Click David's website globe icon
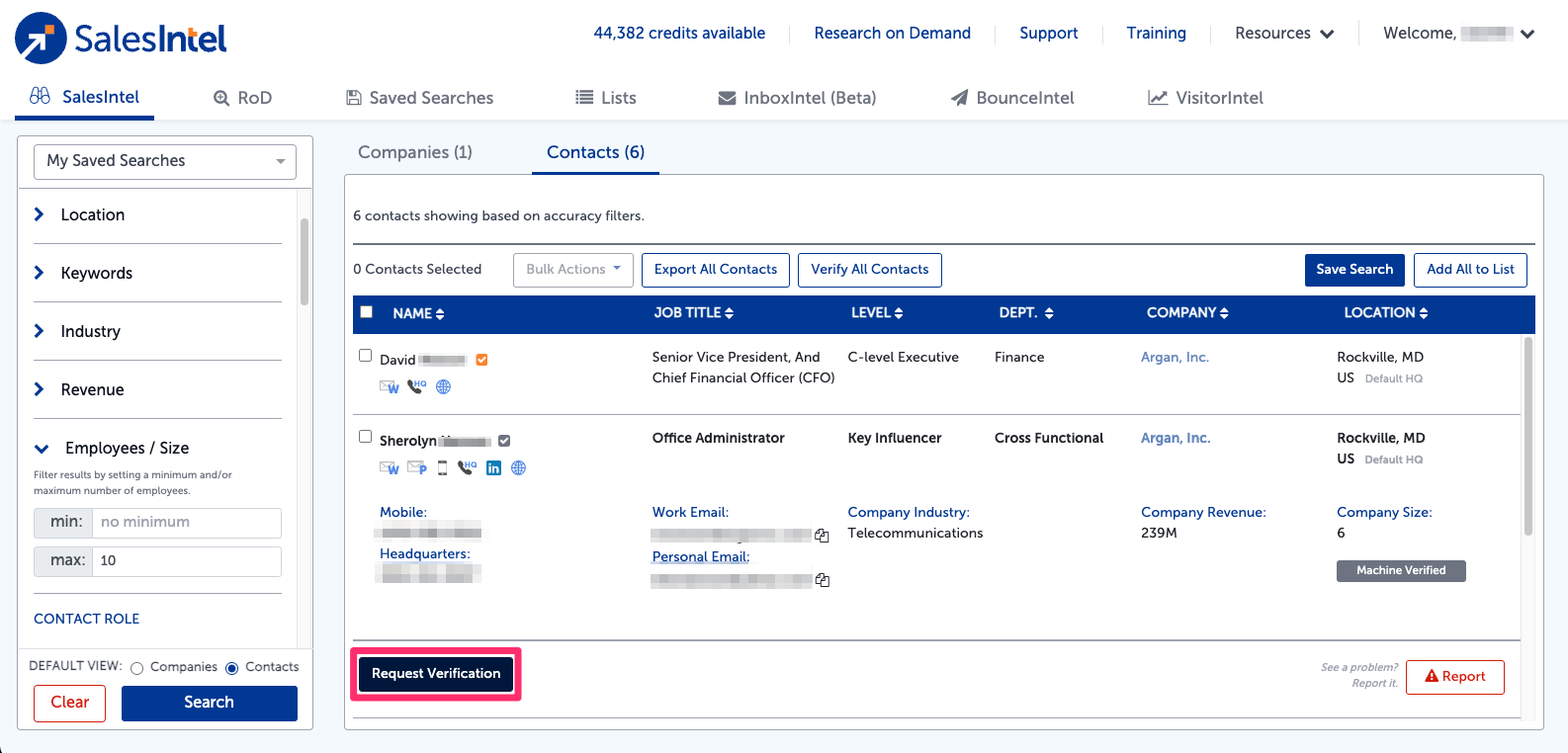The height and width of the screenshot is (753, 1568). 444,387
